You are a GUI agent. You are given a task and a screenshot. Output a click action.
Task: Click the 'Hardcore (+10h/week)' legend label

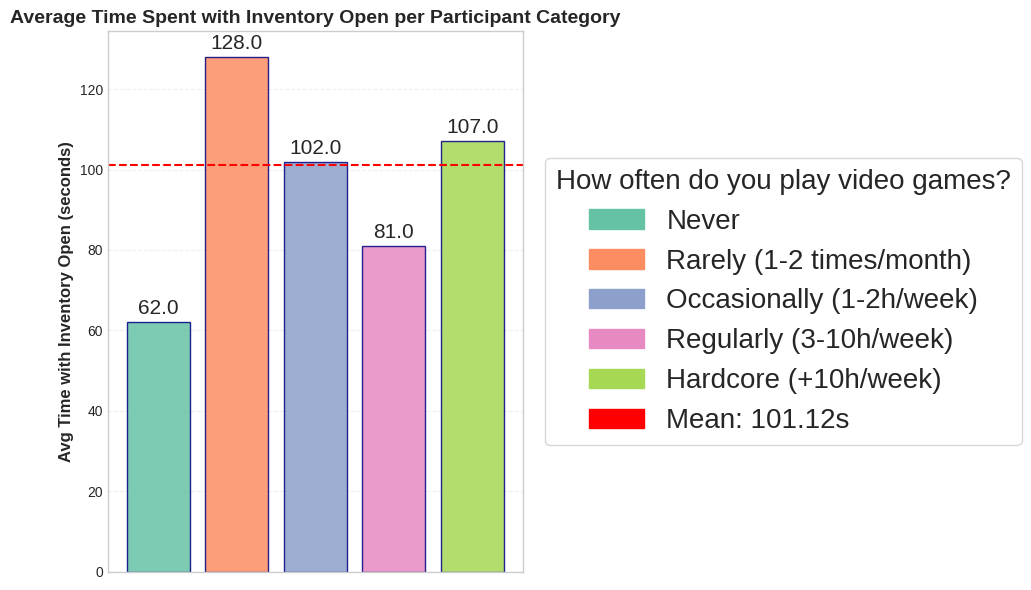click(803, 379)
